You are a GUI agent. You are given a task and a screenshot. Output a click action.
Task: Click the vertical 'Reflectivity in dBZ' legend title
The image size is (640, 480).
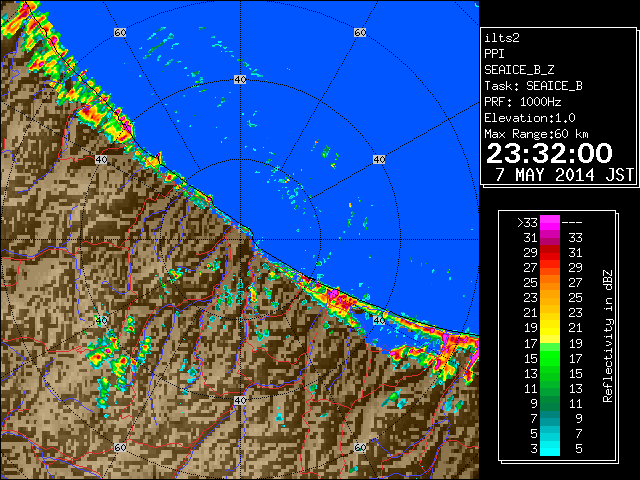click(608, 336)
